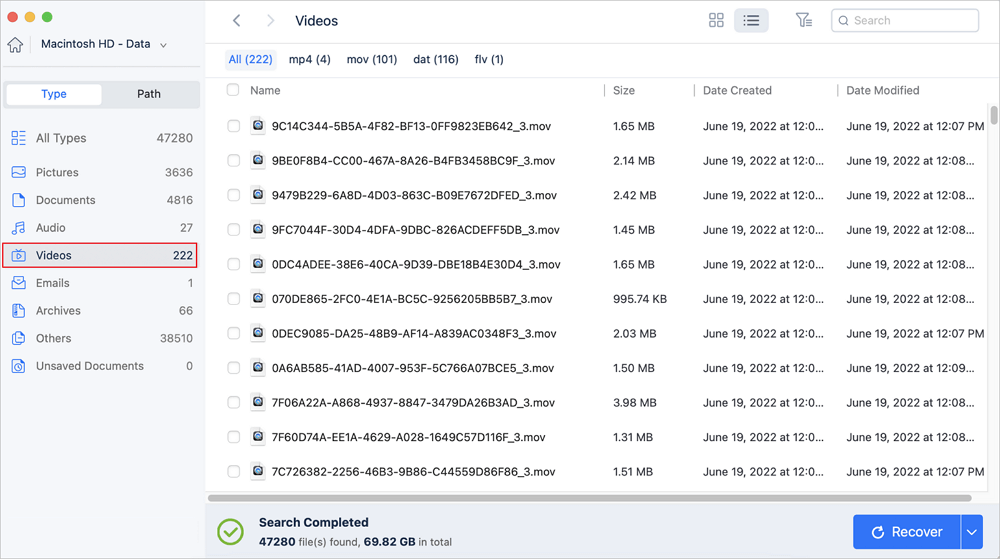This screenshot has width=1000, height=559.
Task: Click the Videos category icon
Action: coord(18,255)
